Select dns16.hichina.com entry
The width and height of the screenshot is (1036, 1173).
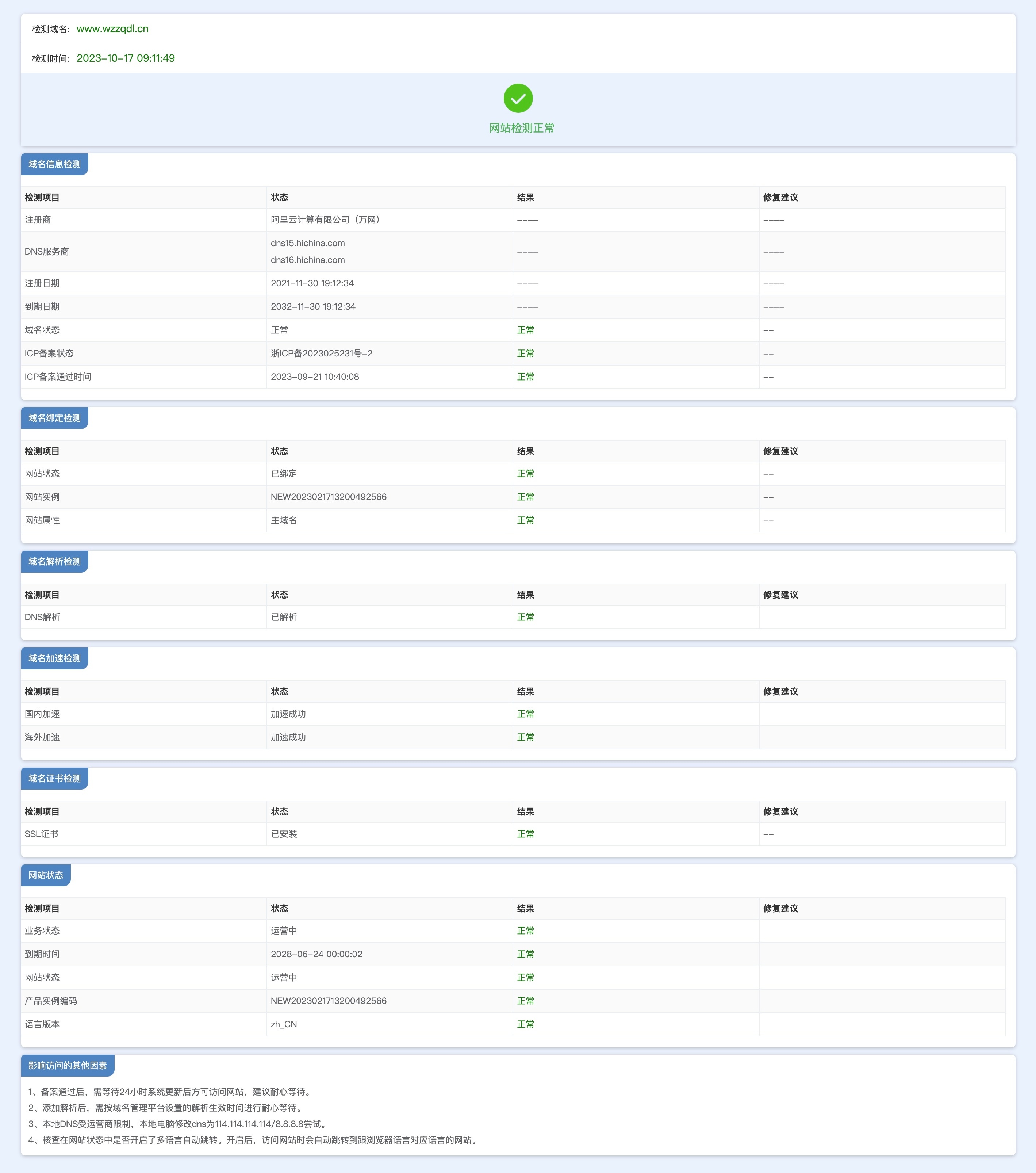click(308, 260)
